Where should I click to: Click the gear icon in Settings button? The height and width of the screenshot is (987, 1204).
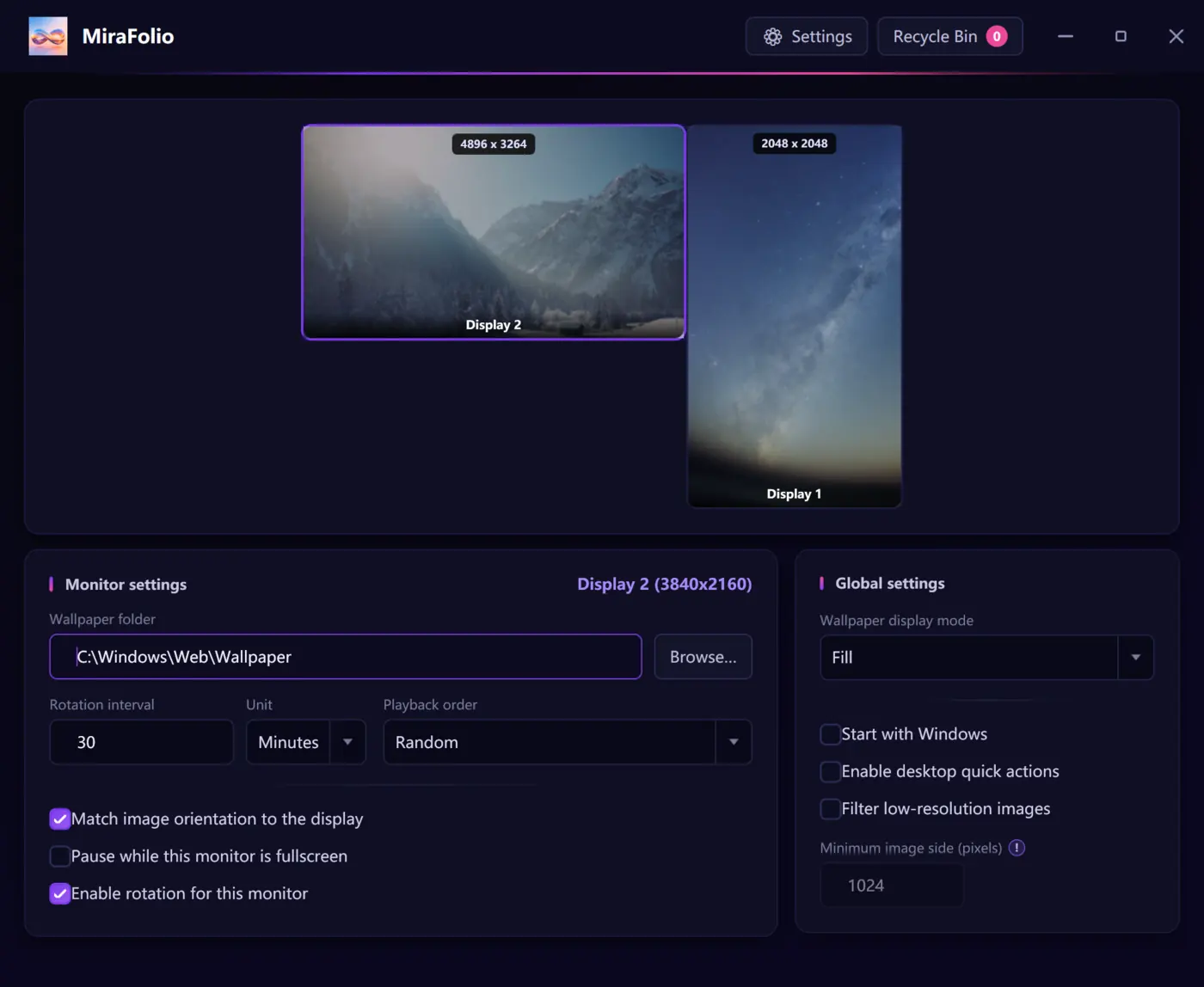773,37
